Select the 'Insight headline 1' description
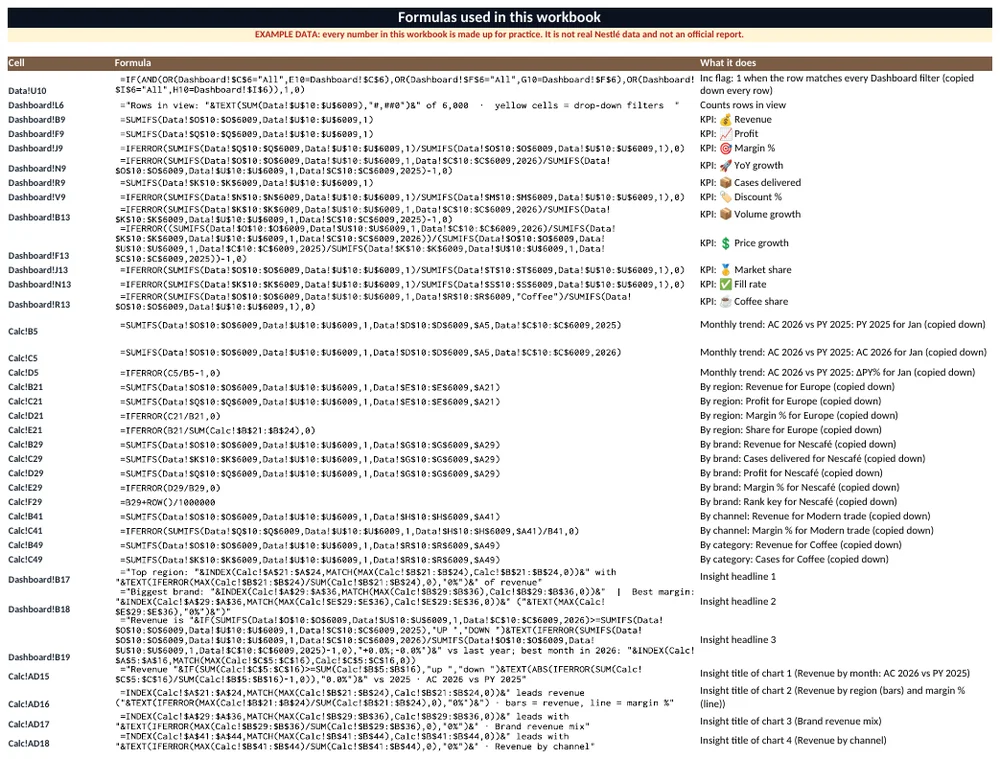 click(x=738, y=577)
